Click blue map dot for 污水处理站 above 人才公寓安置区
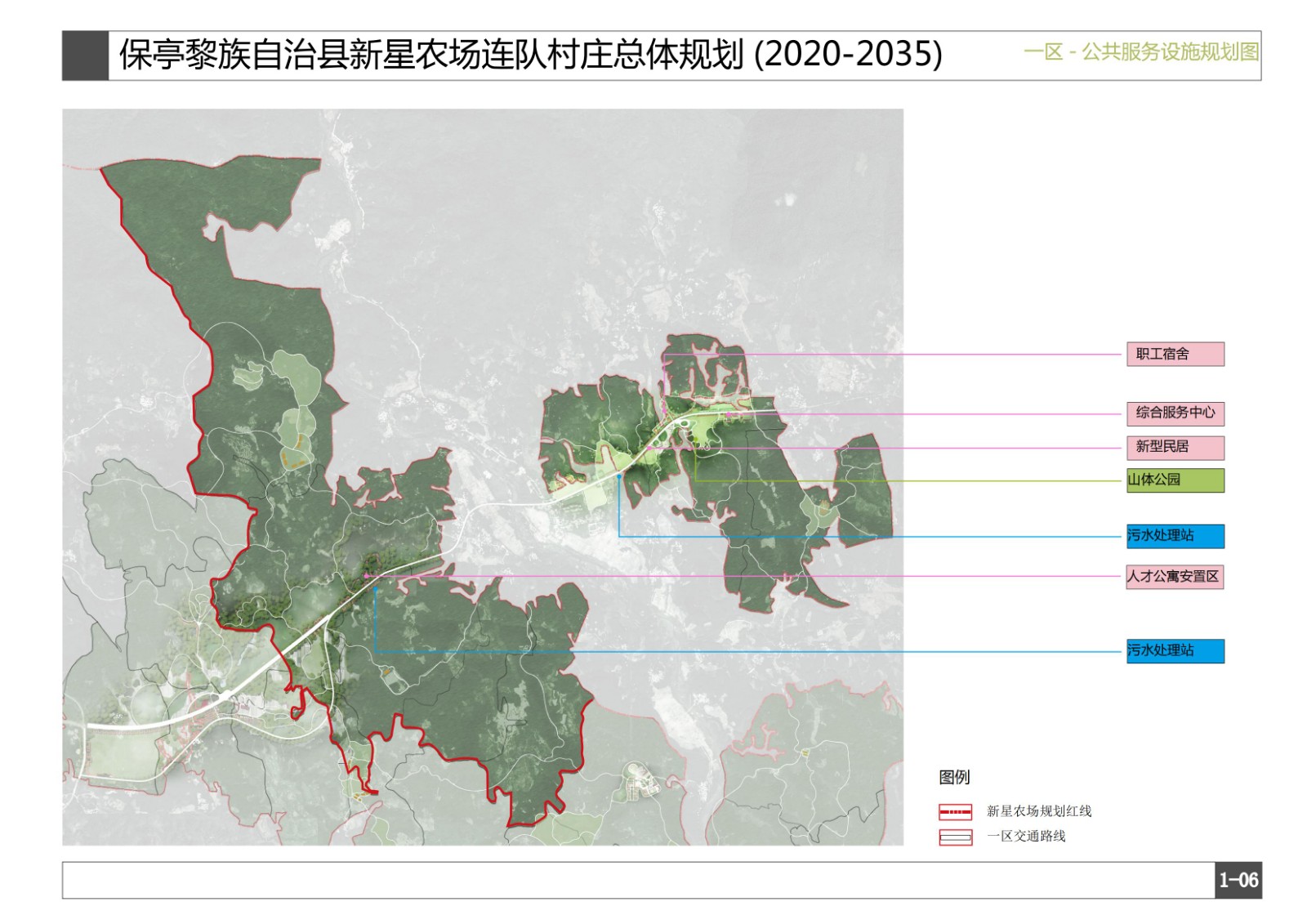 pos(619,475)
